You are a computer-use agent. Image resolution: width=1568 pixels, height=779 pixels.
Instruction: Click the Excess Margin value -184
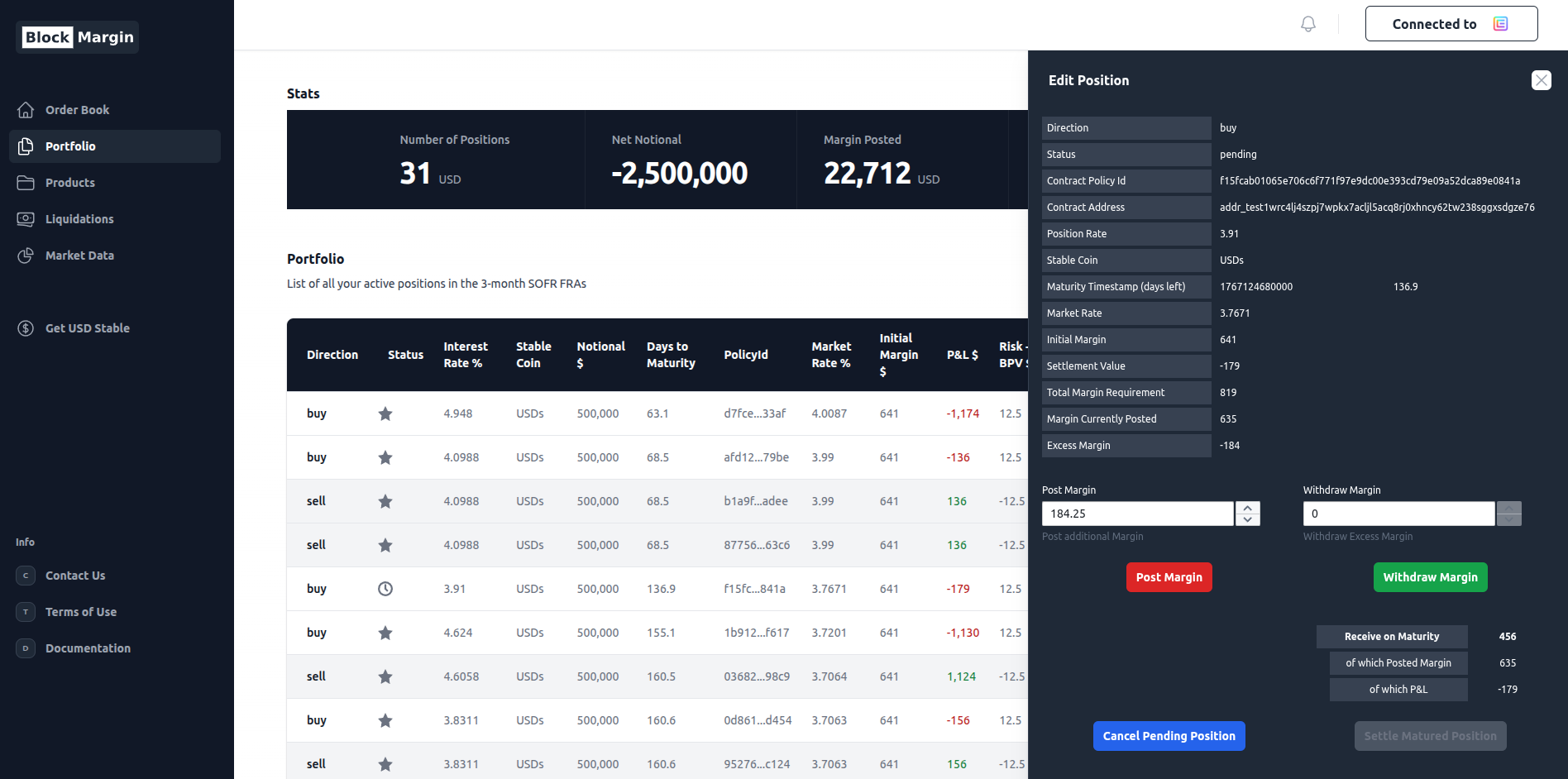pos(1230,446)
